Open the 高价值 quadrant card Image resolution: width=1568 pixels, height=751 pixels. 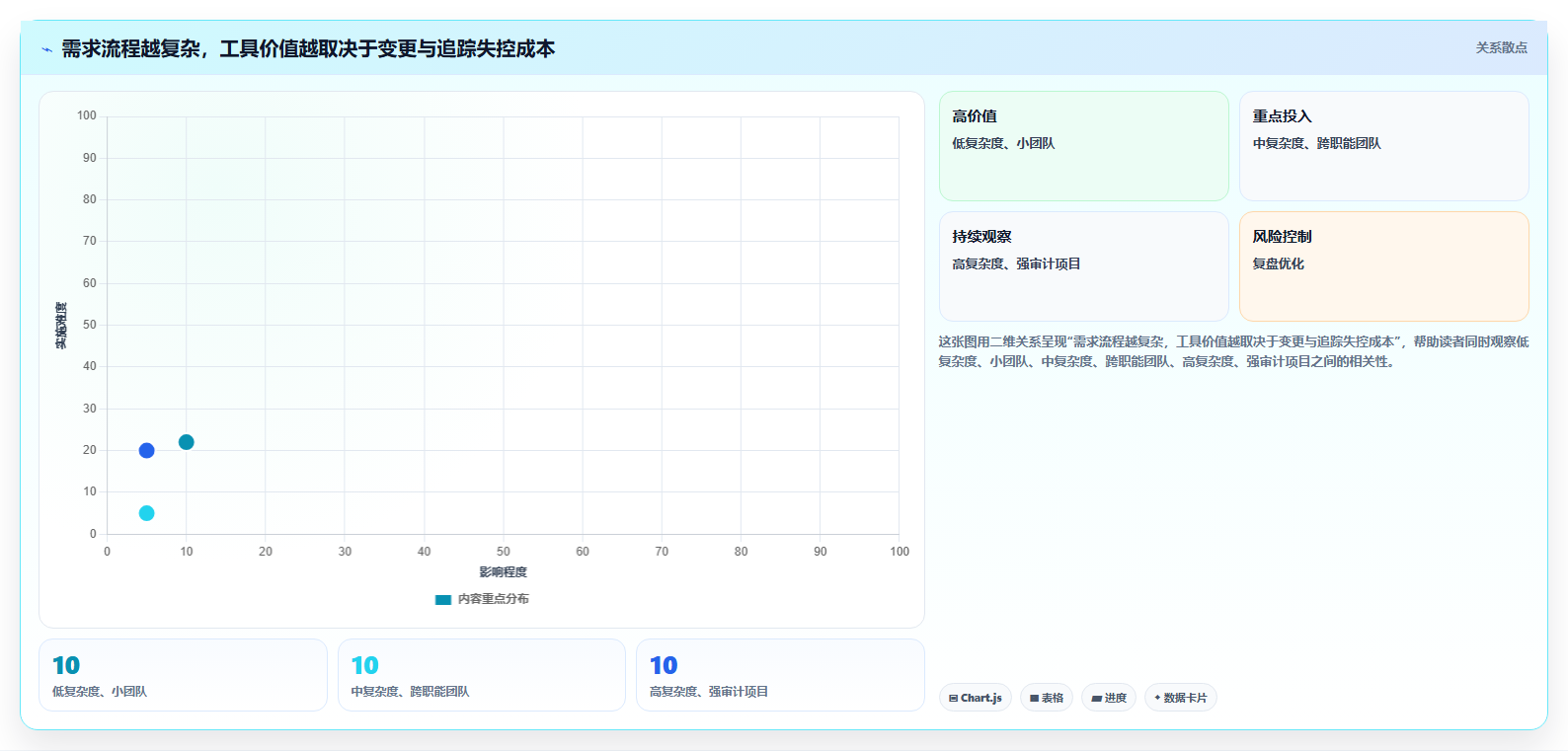1083,146
